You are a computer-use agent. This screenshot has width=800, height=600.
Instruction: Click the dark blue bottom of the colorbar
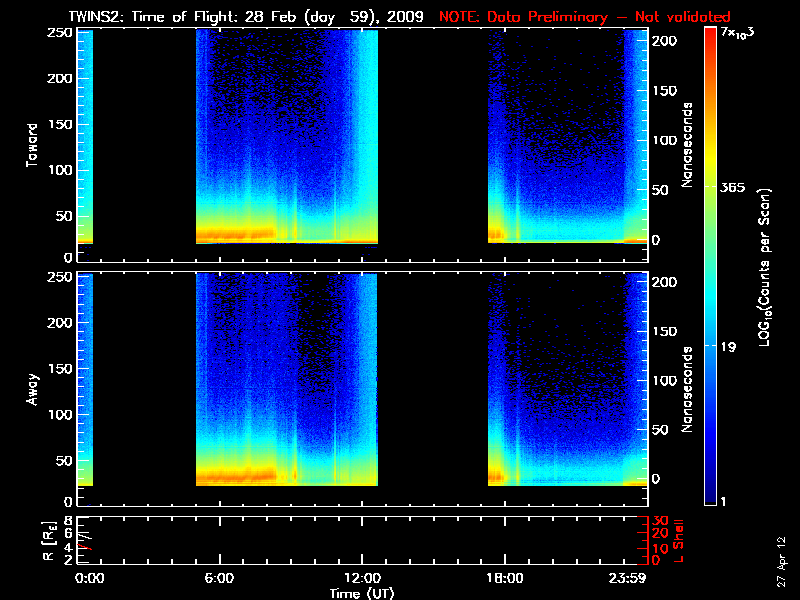point(710,498)
